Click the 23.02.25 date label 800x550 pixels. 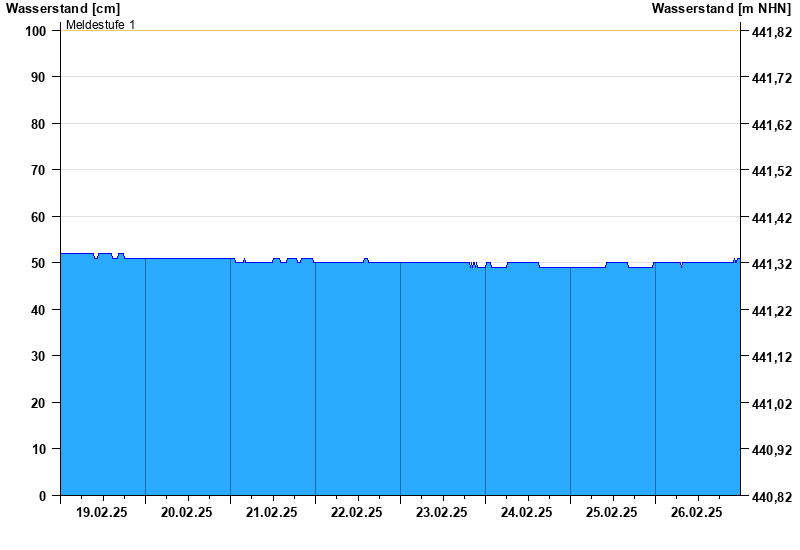[x=442, y=513]
